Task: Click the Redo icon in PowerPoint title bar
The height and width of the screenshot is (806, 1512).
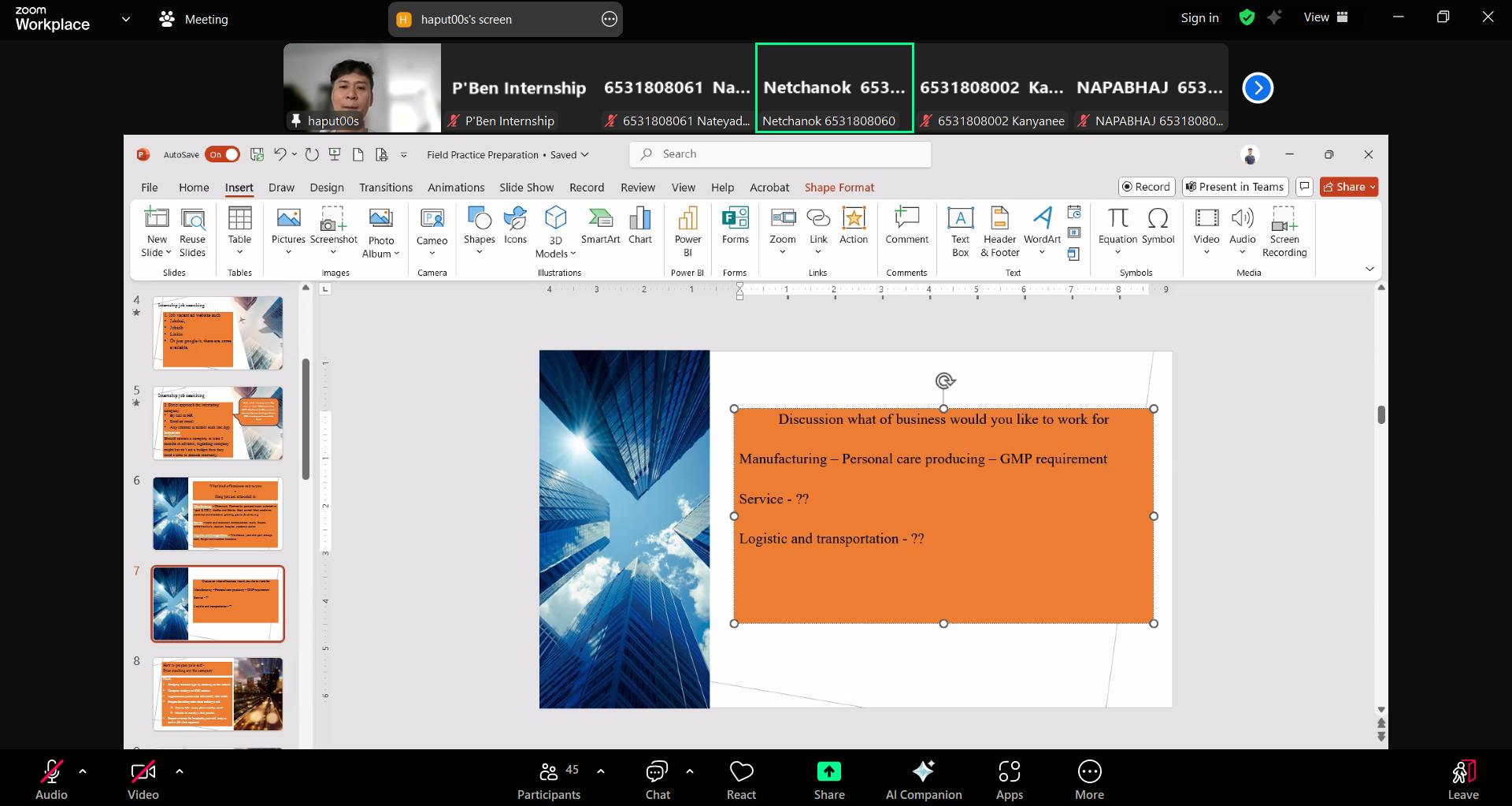Action: (x=312, y=154)
